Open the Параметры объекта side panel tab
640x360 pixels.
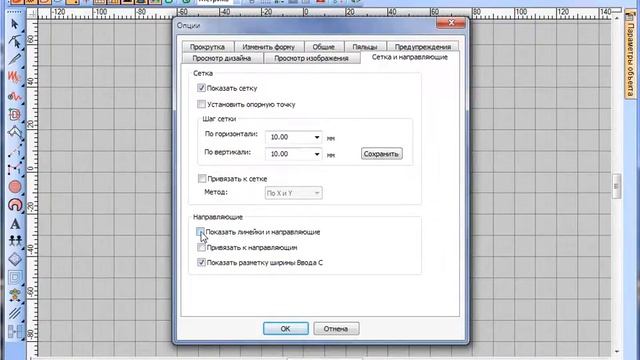(x=631, y=56)
